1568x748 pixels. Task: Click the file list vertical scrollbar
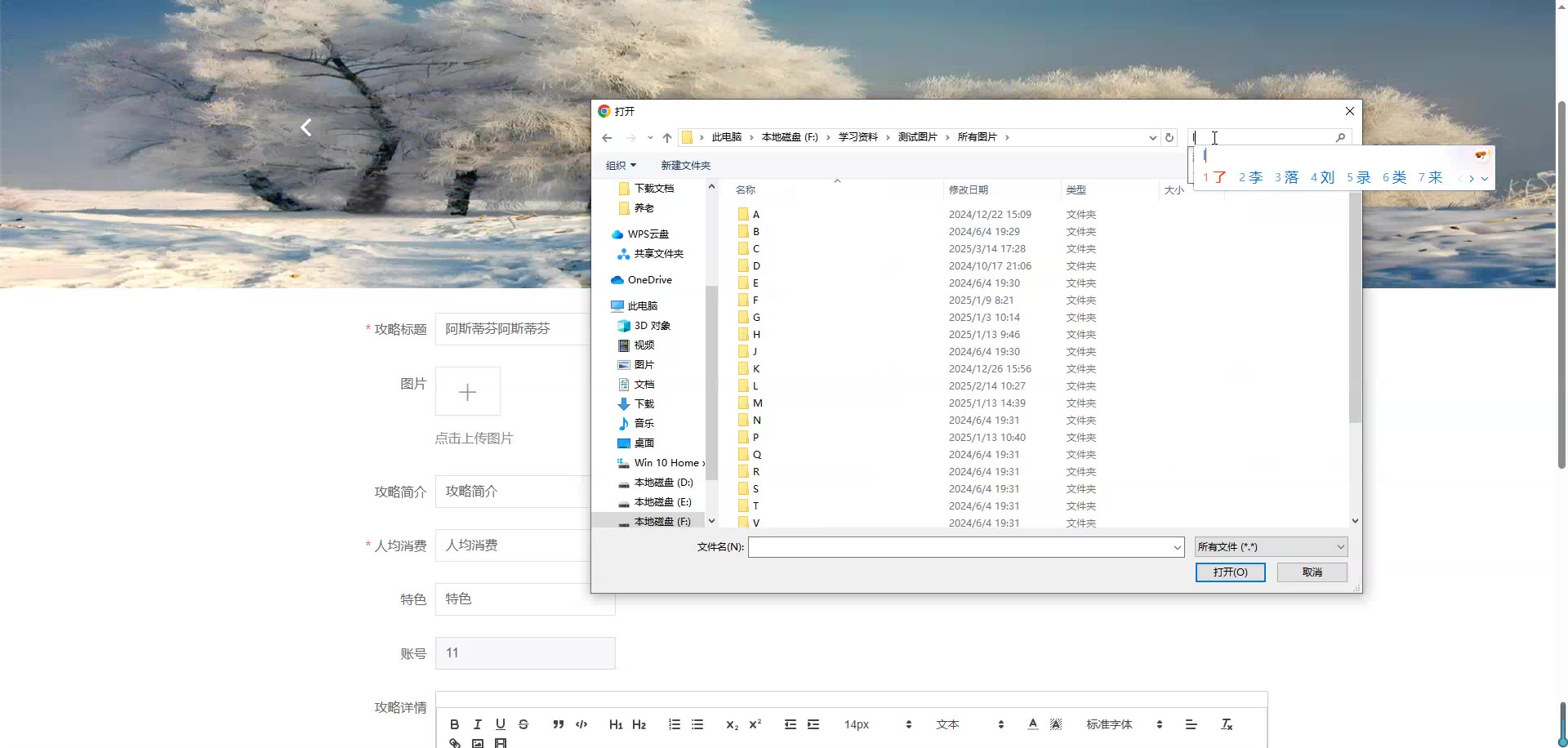tap(1355, 308)
